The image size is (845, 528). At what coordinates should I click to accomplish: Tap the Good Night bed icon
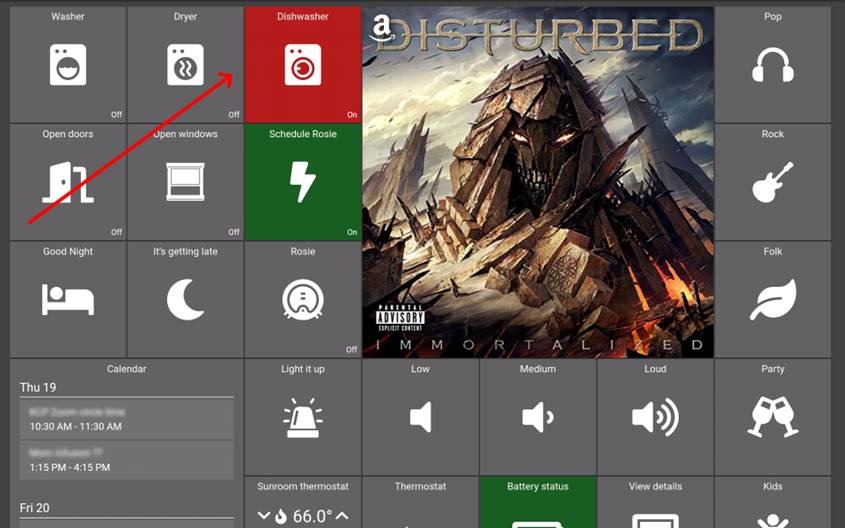coord(68,299)
